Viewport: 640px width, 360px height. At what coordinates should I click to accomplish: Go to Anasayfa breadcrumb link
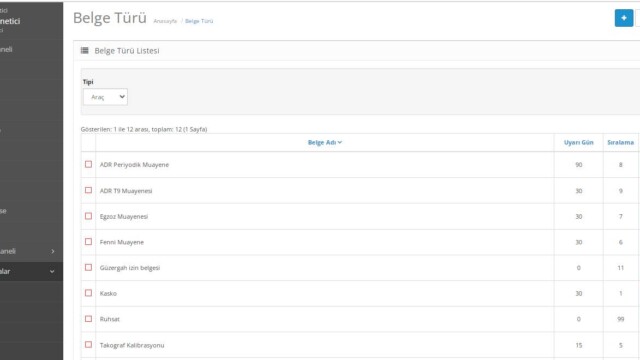(165, 21)
